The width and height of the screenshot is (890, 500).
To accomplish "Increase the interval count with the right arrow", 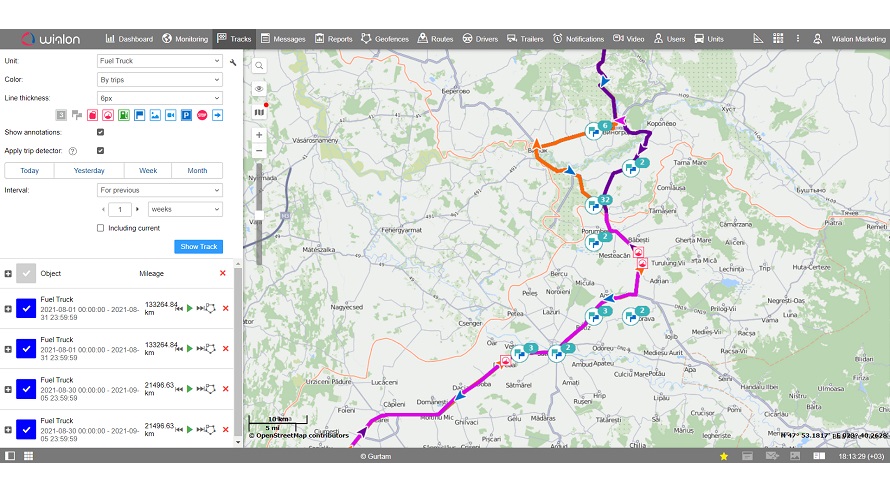I will 137,209.
